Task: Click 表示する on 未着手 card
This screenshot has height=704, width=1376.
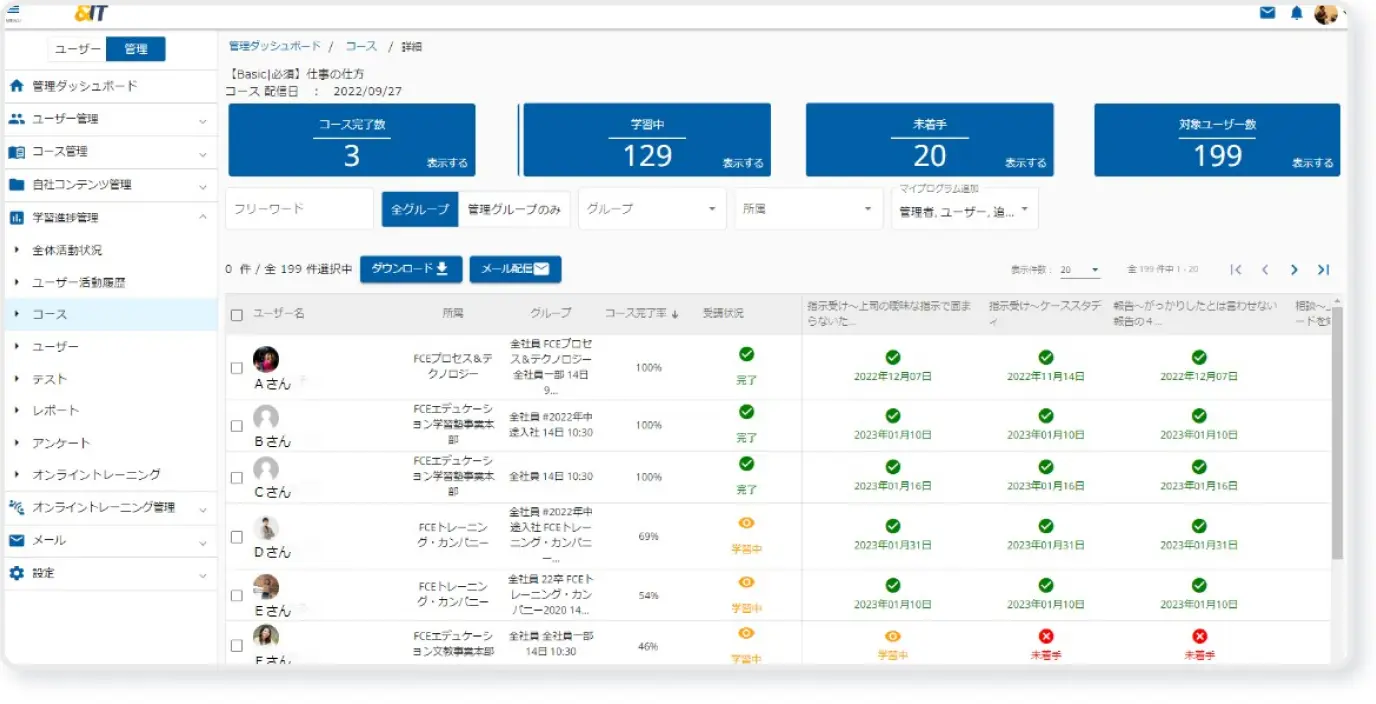Action: (1025, 163)
